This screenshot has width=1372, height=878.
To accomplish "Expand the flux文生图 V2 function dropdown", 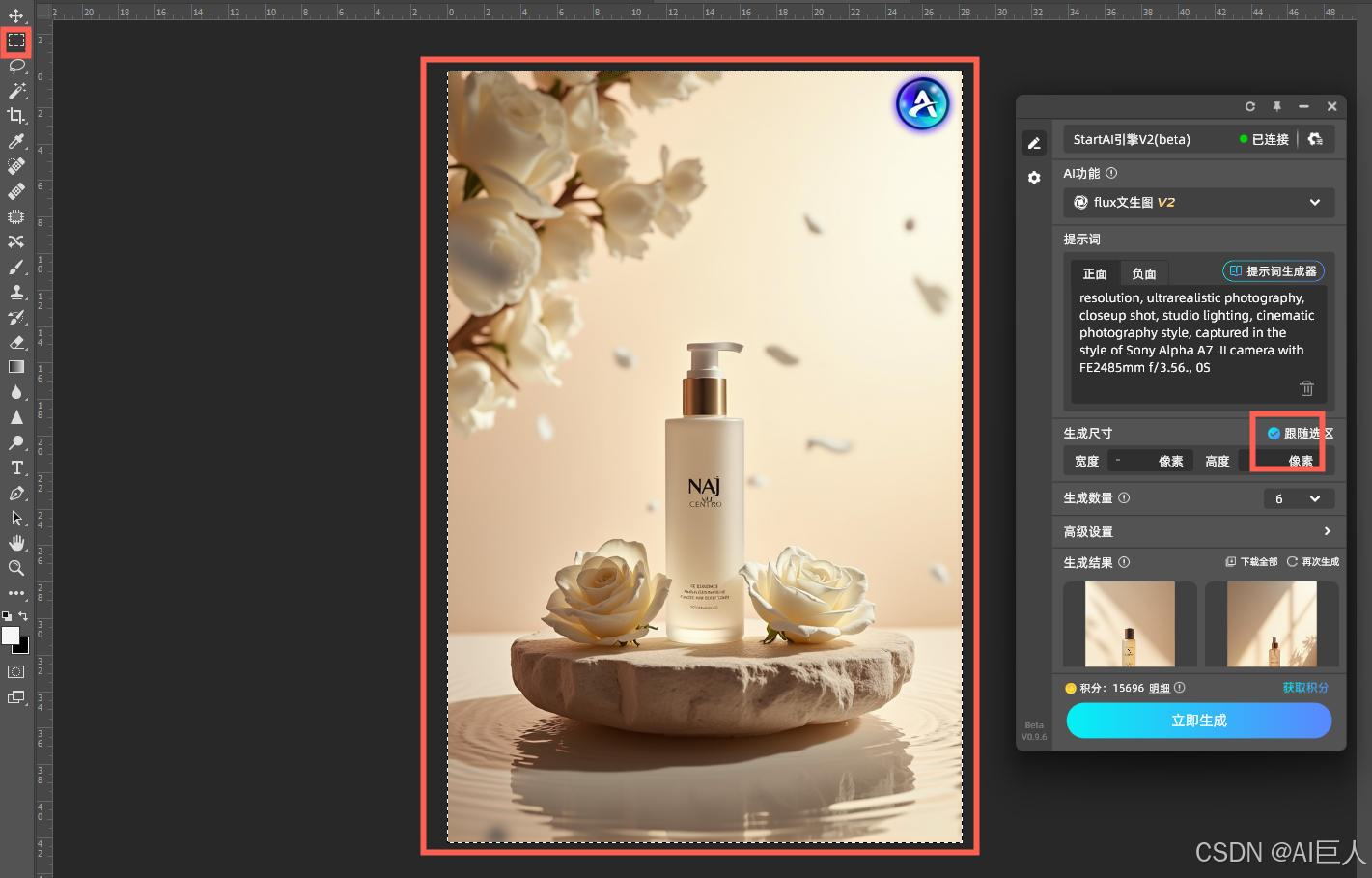I will click(1199, 203).
